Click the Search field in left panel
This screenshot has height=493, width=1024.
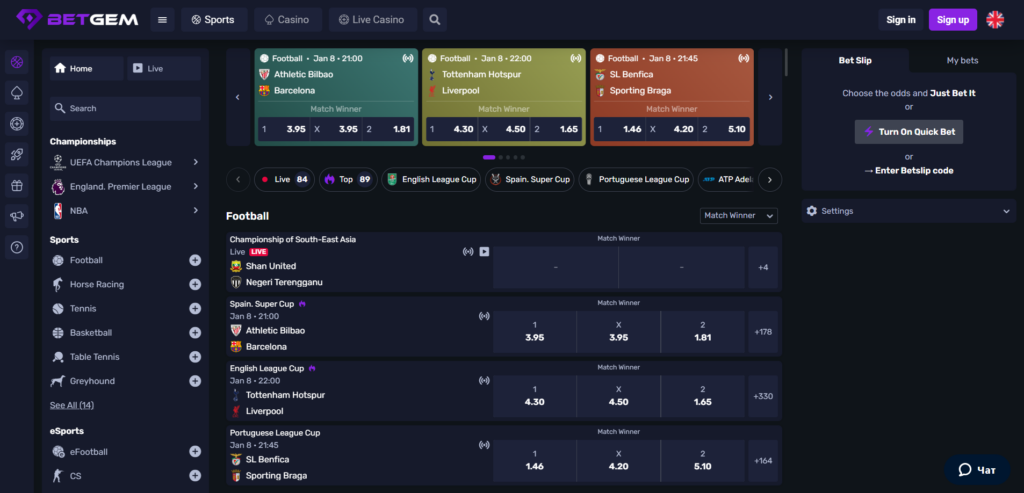click(125, 108)
